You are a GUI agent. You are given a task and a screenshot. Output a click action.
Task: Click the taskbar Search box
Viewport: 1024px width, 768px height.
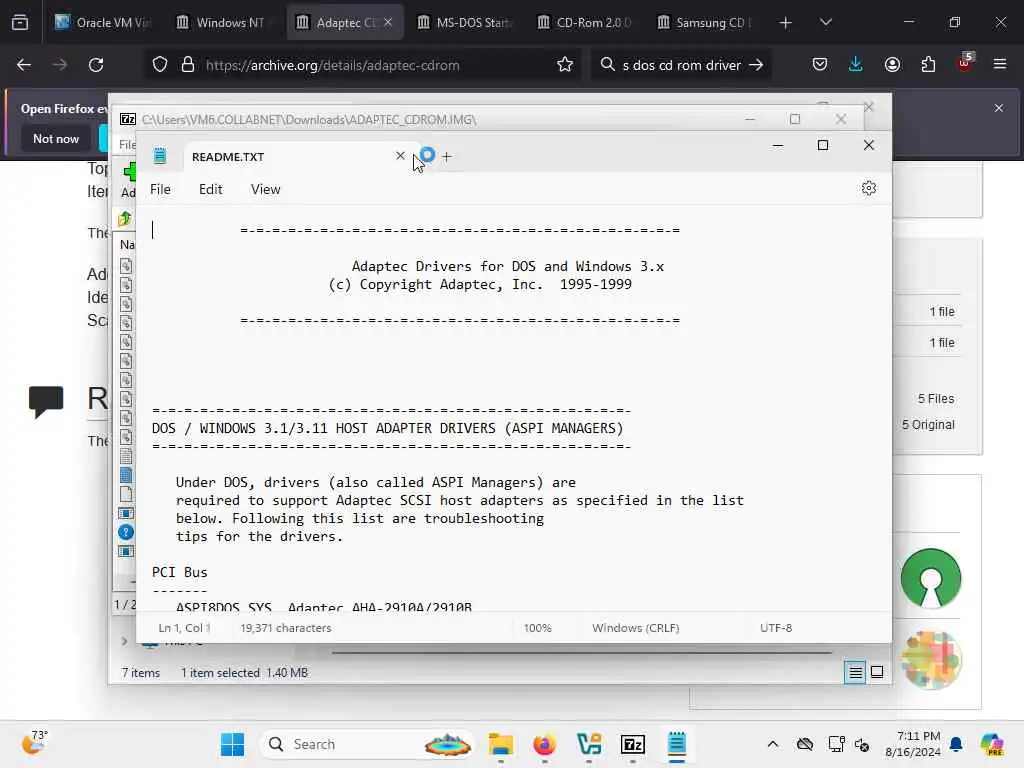click(x=366, y=744)
